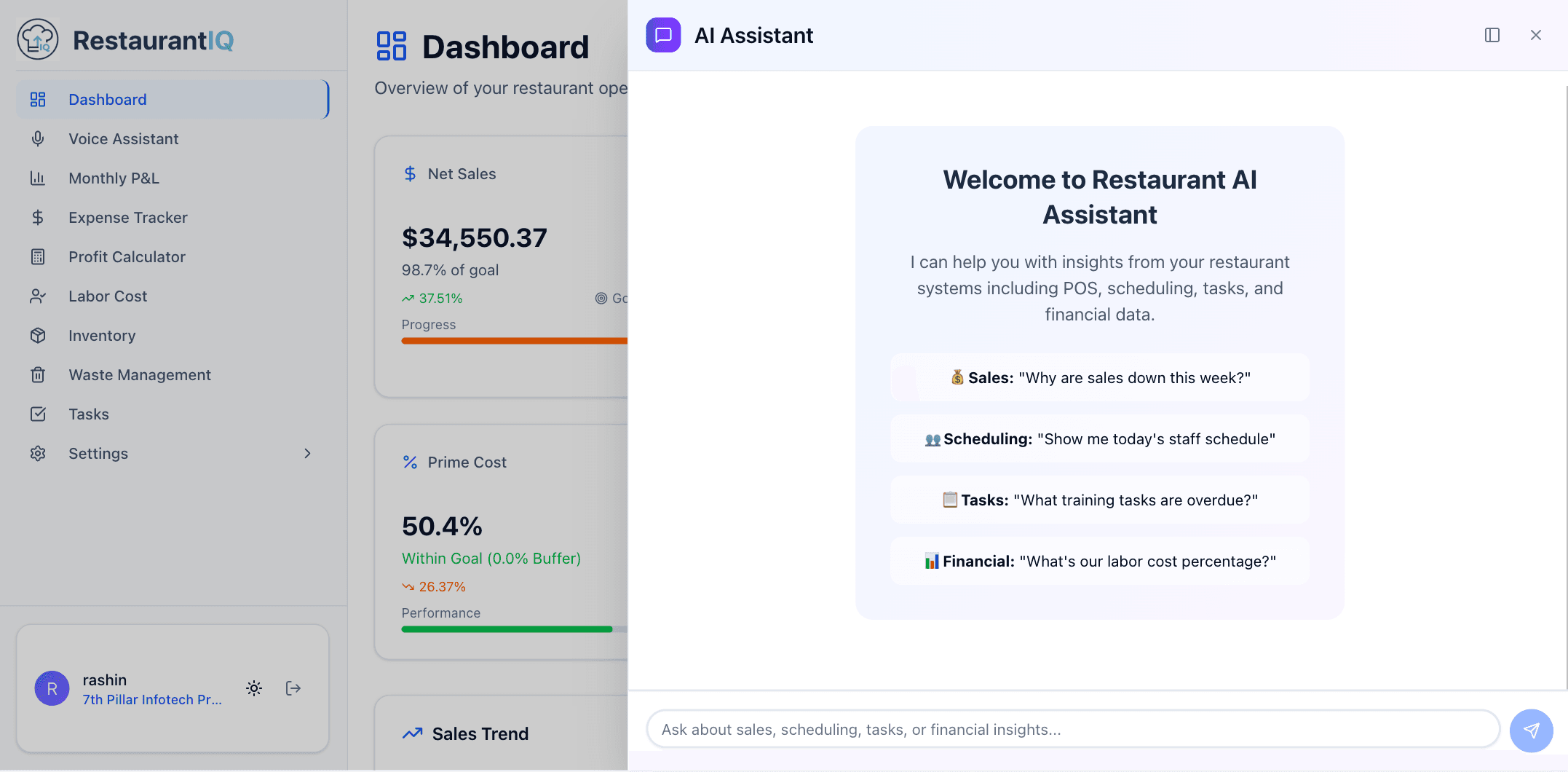
Task: Expand the Settings submenu chevron
Action: pyautogui.click(x=306, y=453)
